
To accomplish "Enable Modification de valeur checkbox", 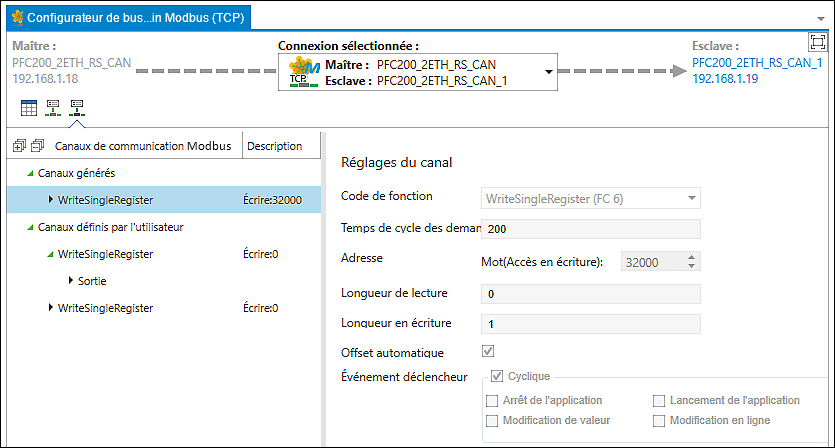I will pos(492,421).
